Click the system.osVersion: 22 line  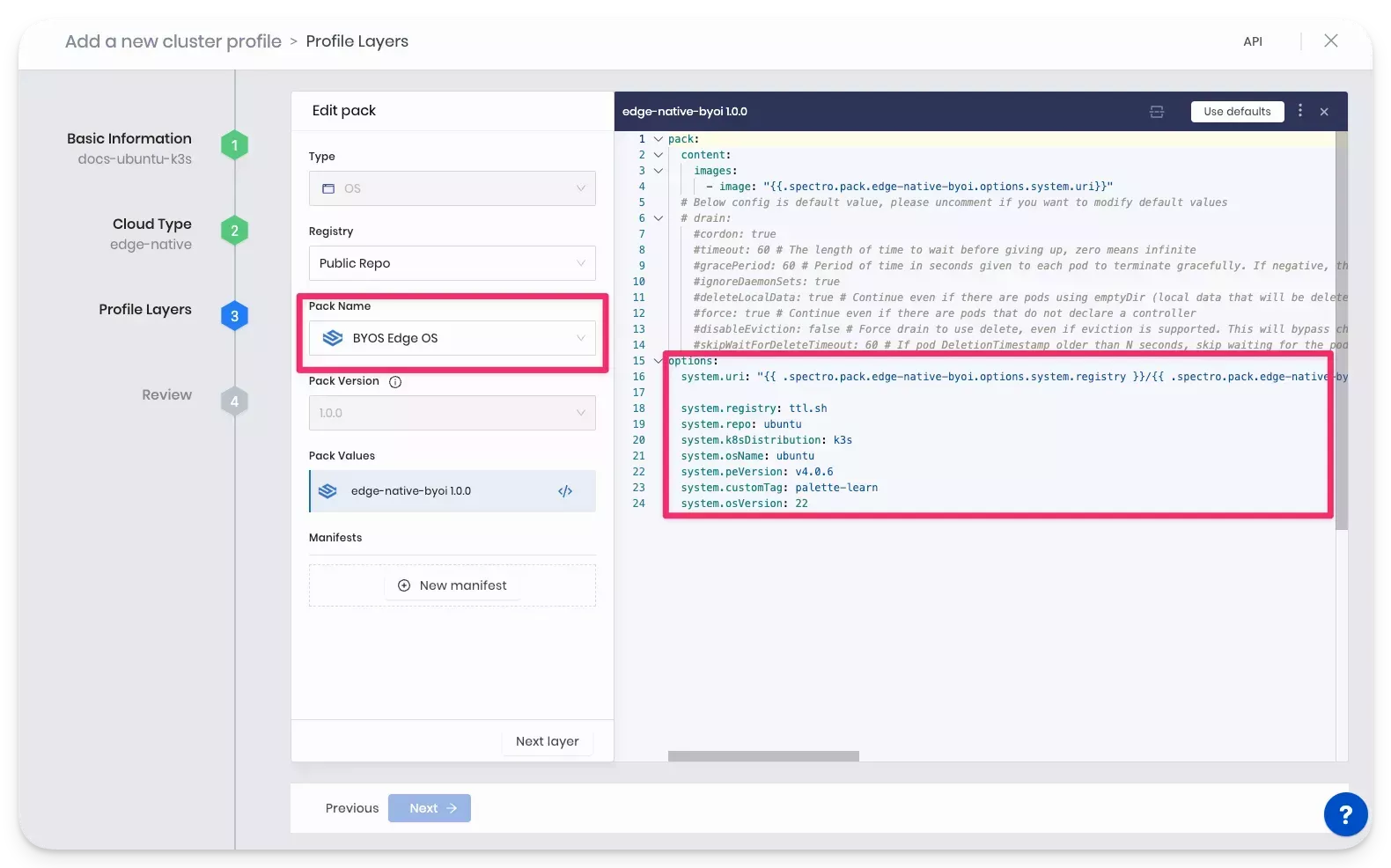[745, 504]
